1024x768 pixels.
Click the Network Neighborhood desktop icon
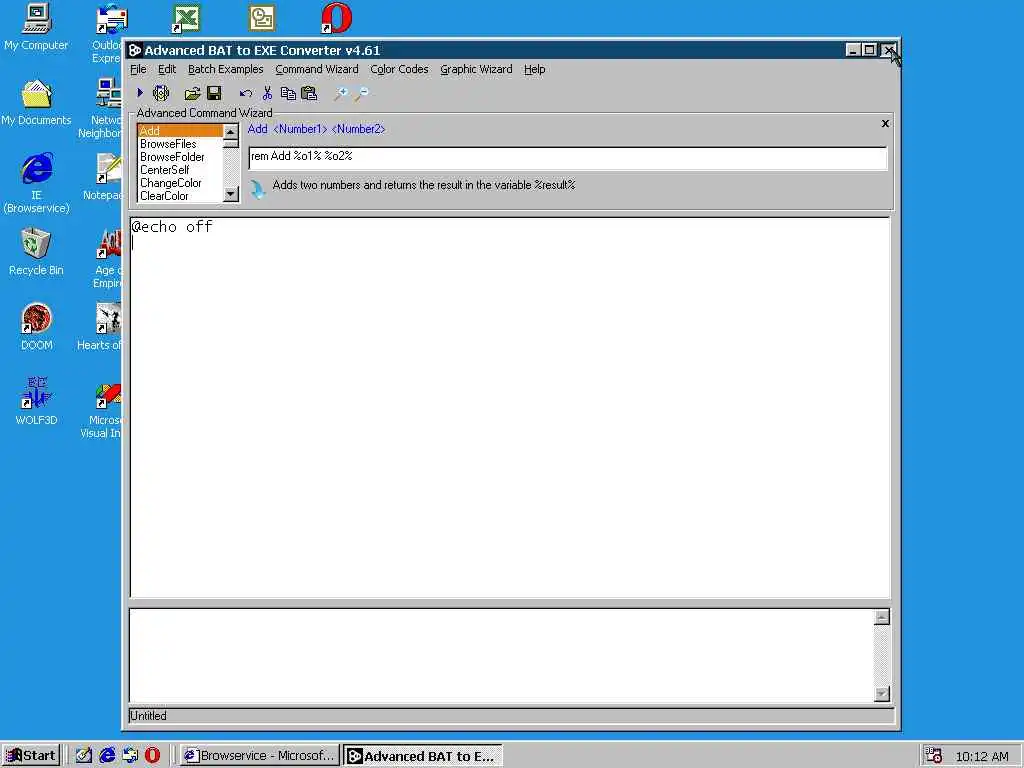[x=101, y=108]
